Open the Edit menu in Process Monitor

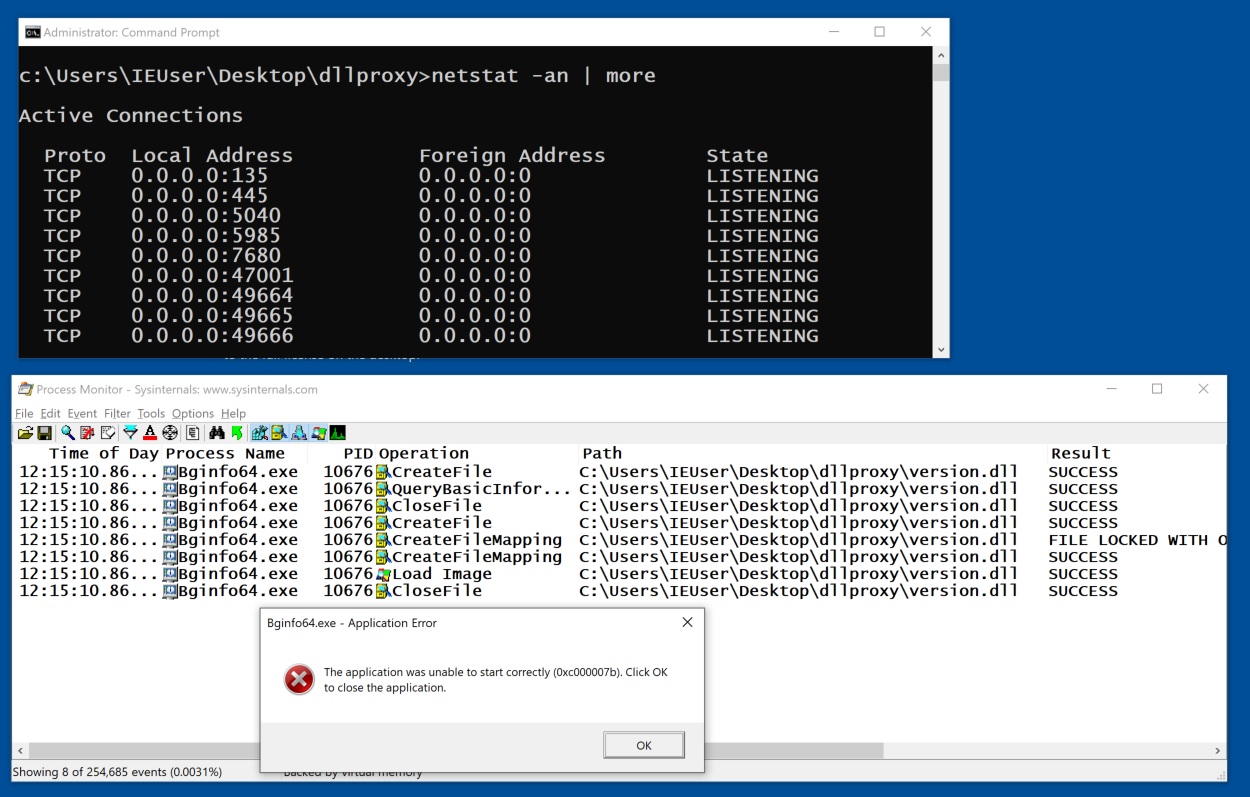[50, 413]
